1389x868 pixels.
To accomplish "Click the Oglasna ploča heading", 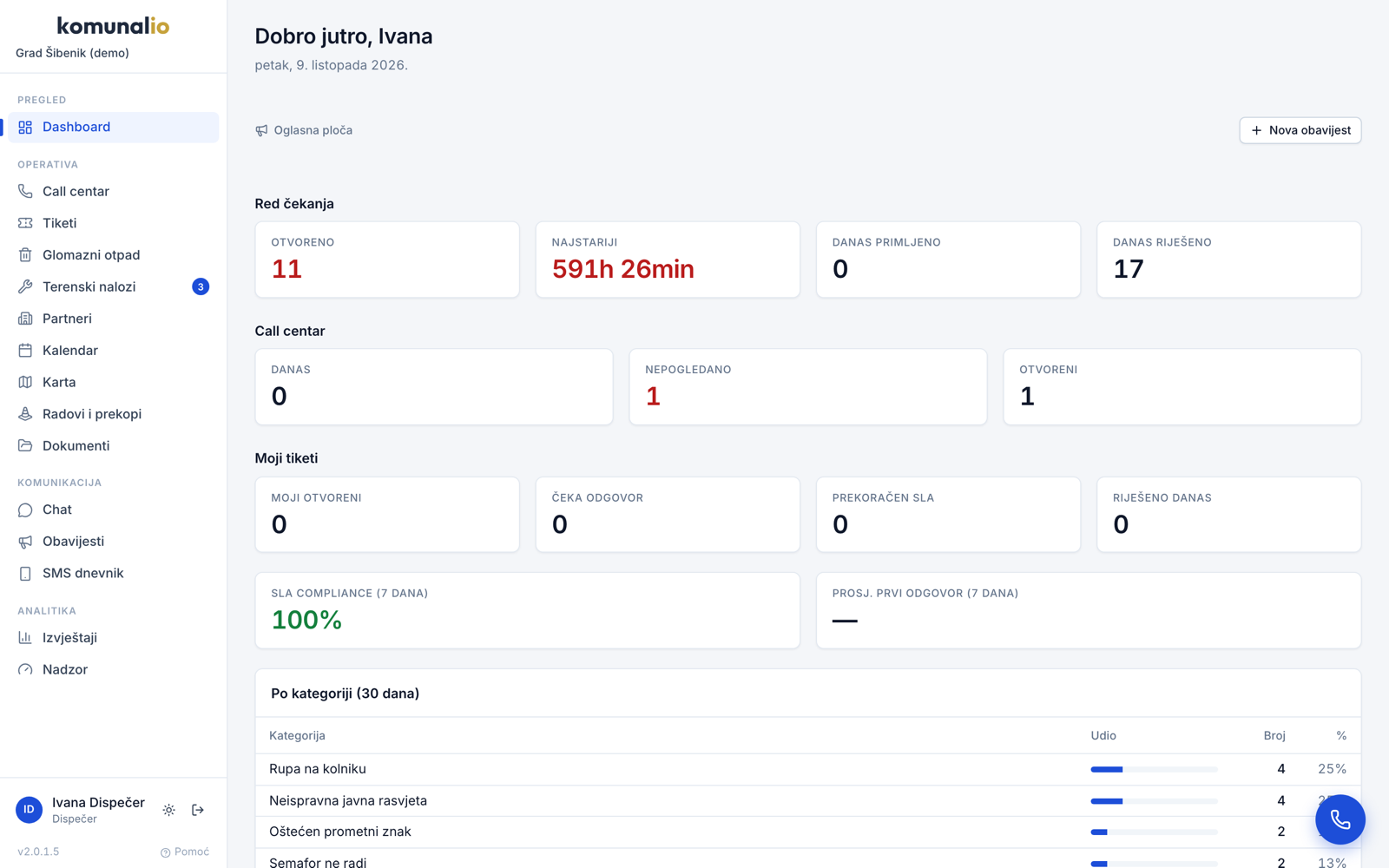I will [304, 130].
